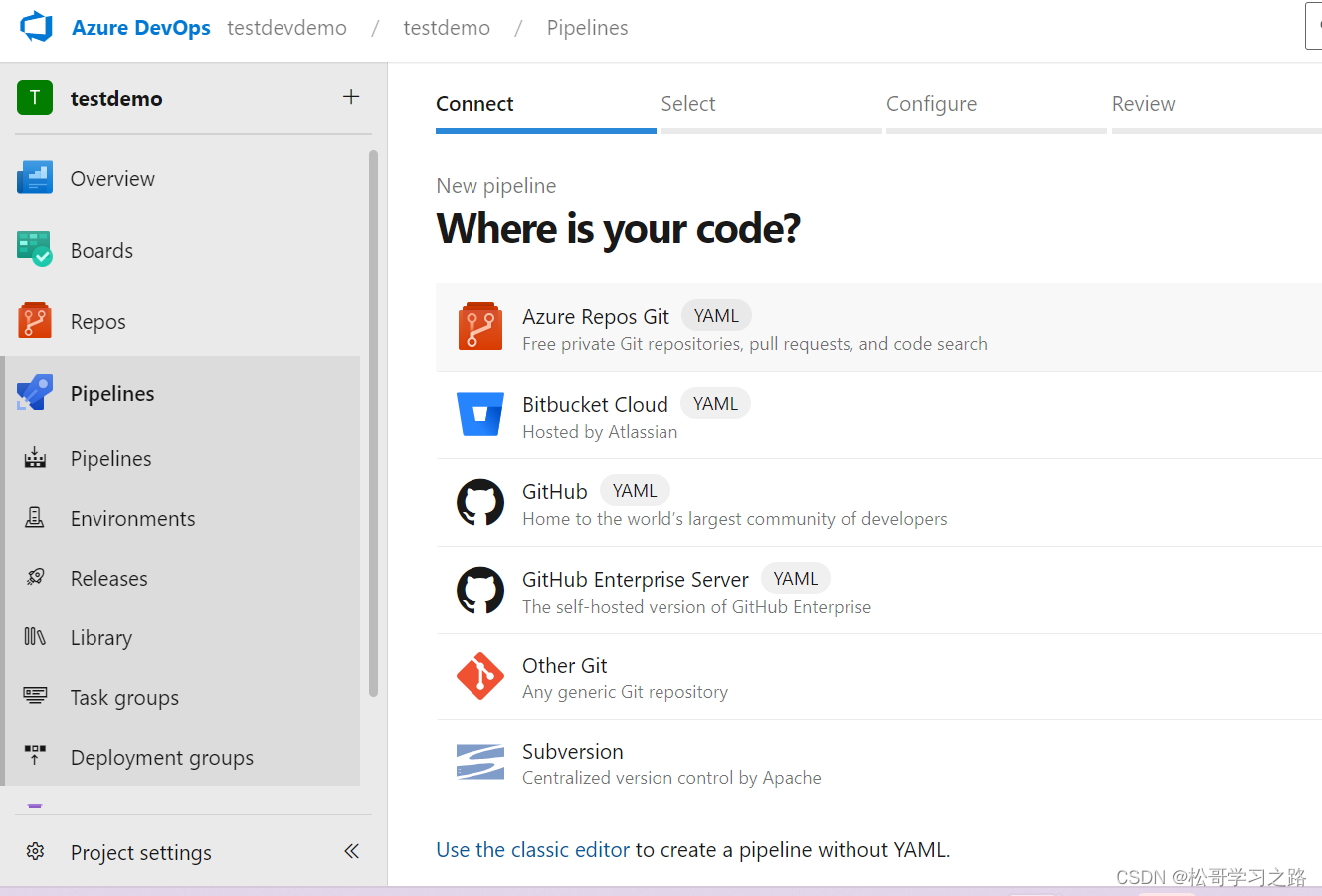
Task: Click the sidebar vertical scrollbar
Action: (373, 423)
